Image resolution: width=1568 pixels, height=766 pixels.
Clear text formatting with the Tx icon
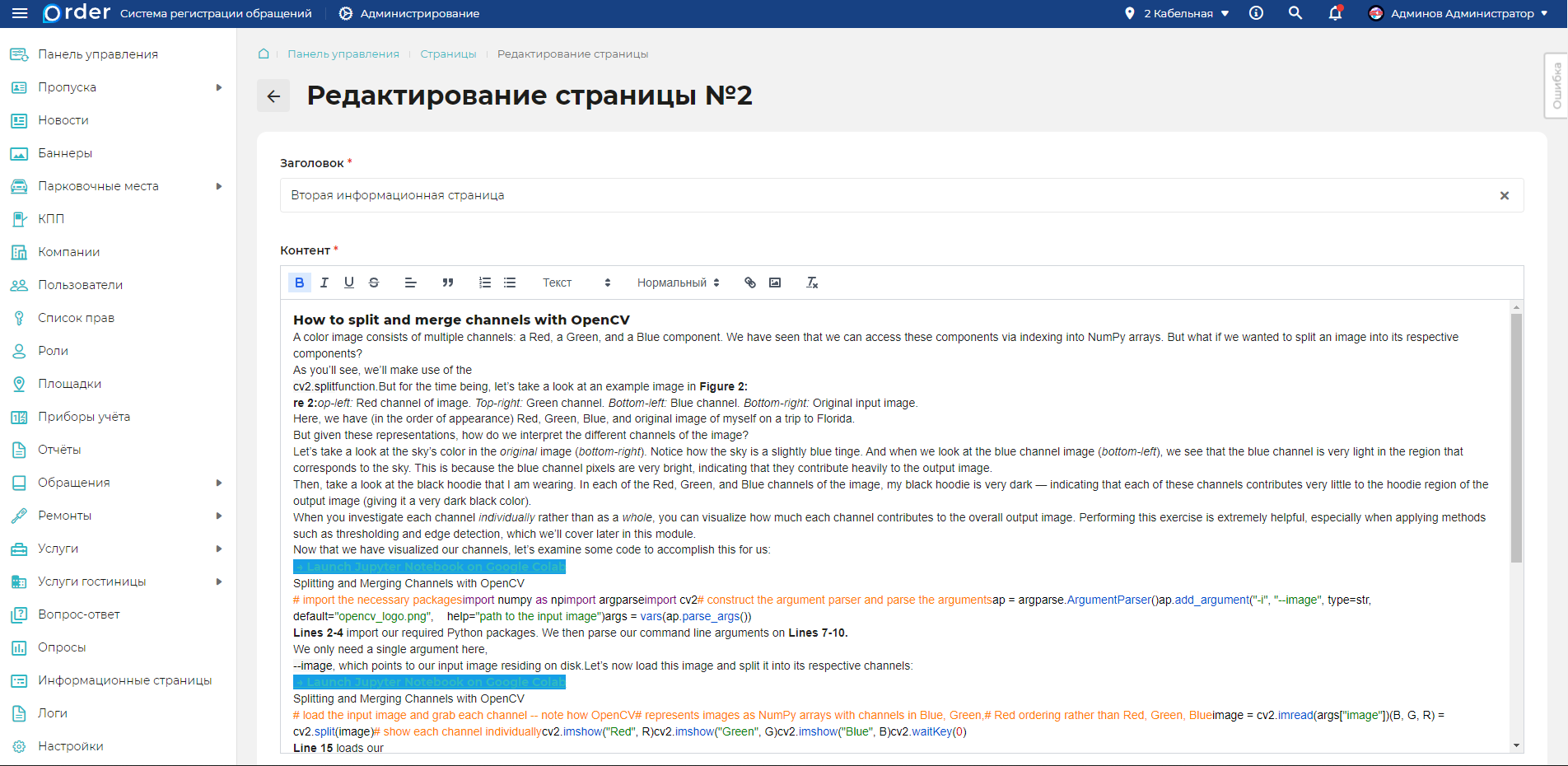(812, 282)
